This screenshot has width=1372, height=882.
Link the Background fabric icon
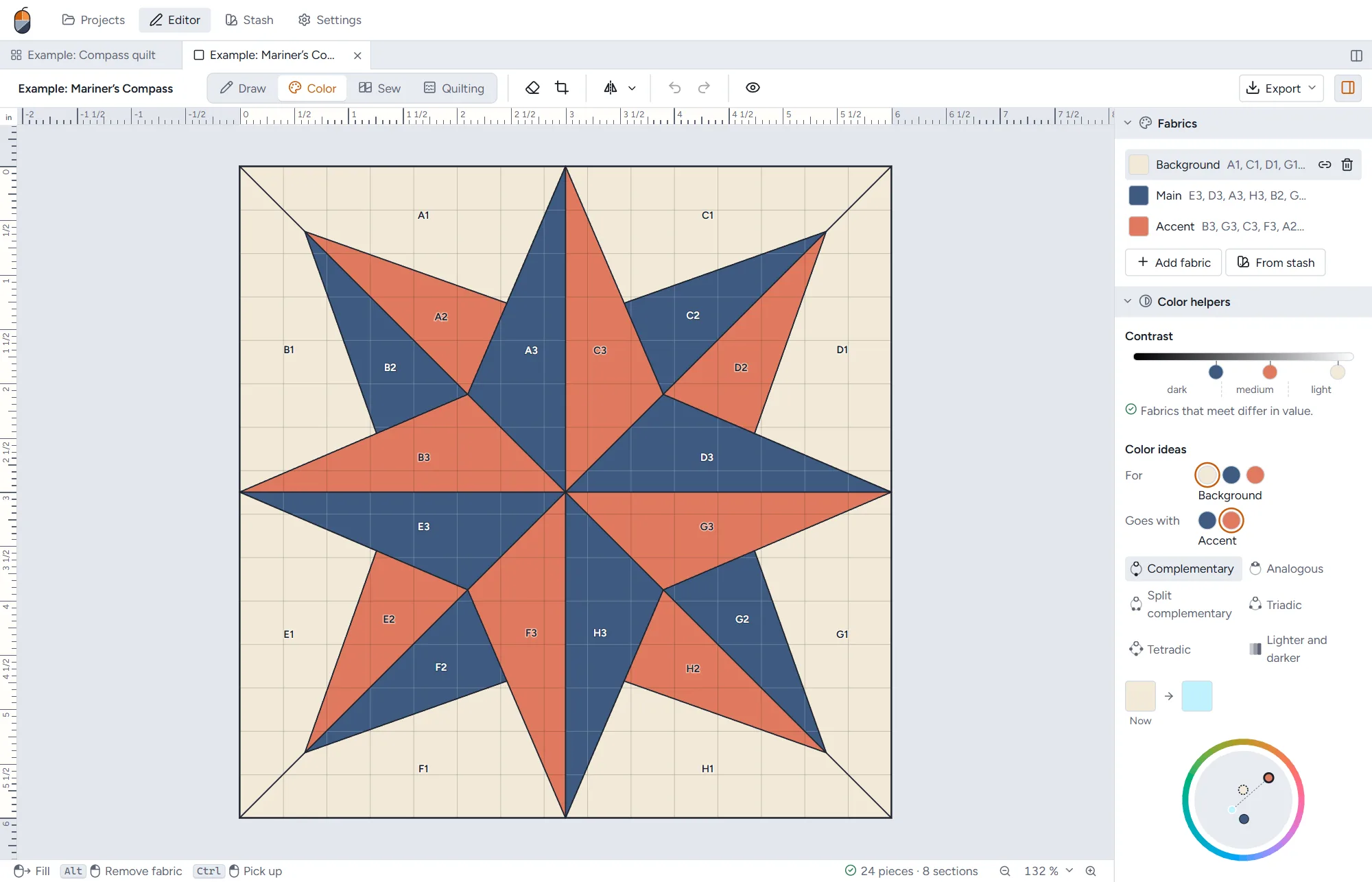coord(1325,165)
